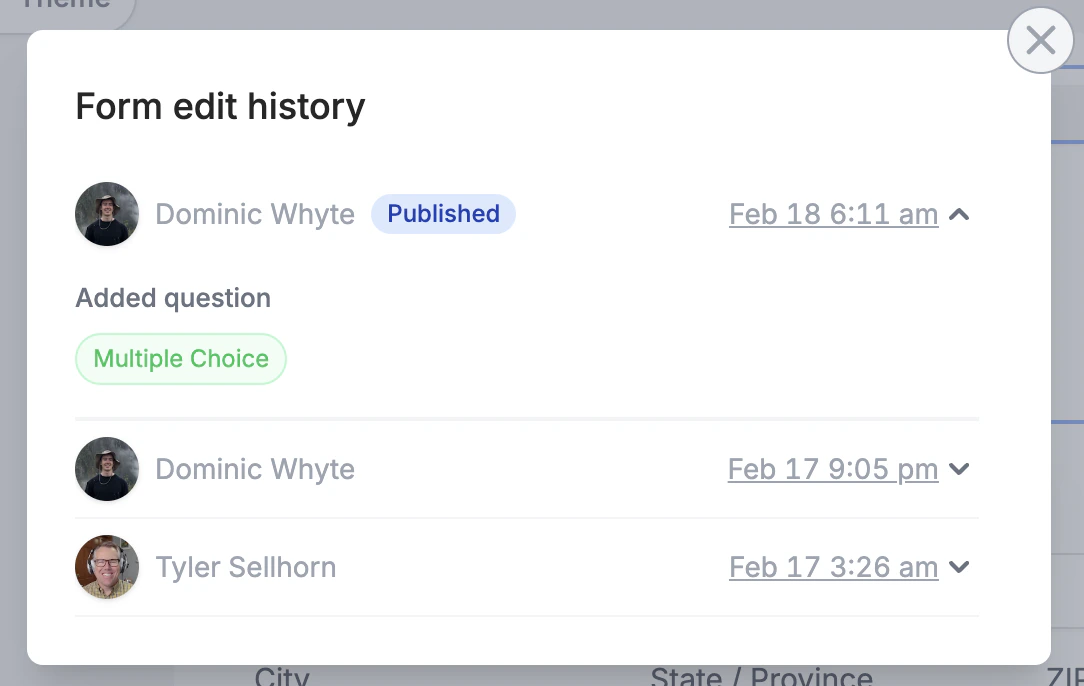Viewport: 1084px width, 686px height.
Task: Collapse the Feb 18 6:11 am history entry
Action: point(959,214)
